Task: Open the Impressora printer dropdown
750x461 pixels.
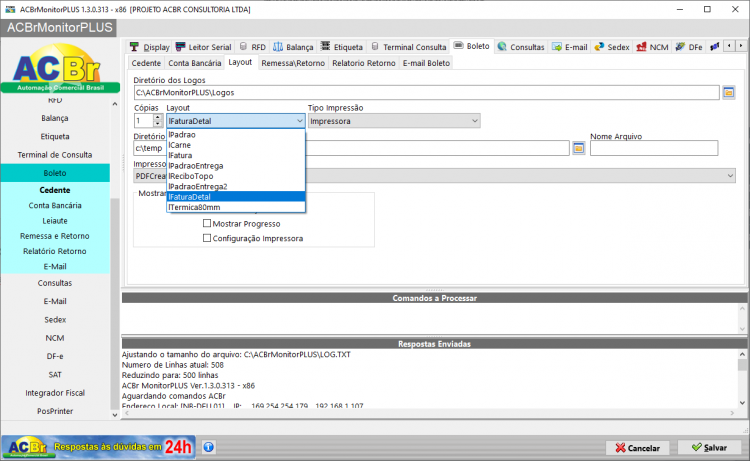Action: [x=730, y=176]
